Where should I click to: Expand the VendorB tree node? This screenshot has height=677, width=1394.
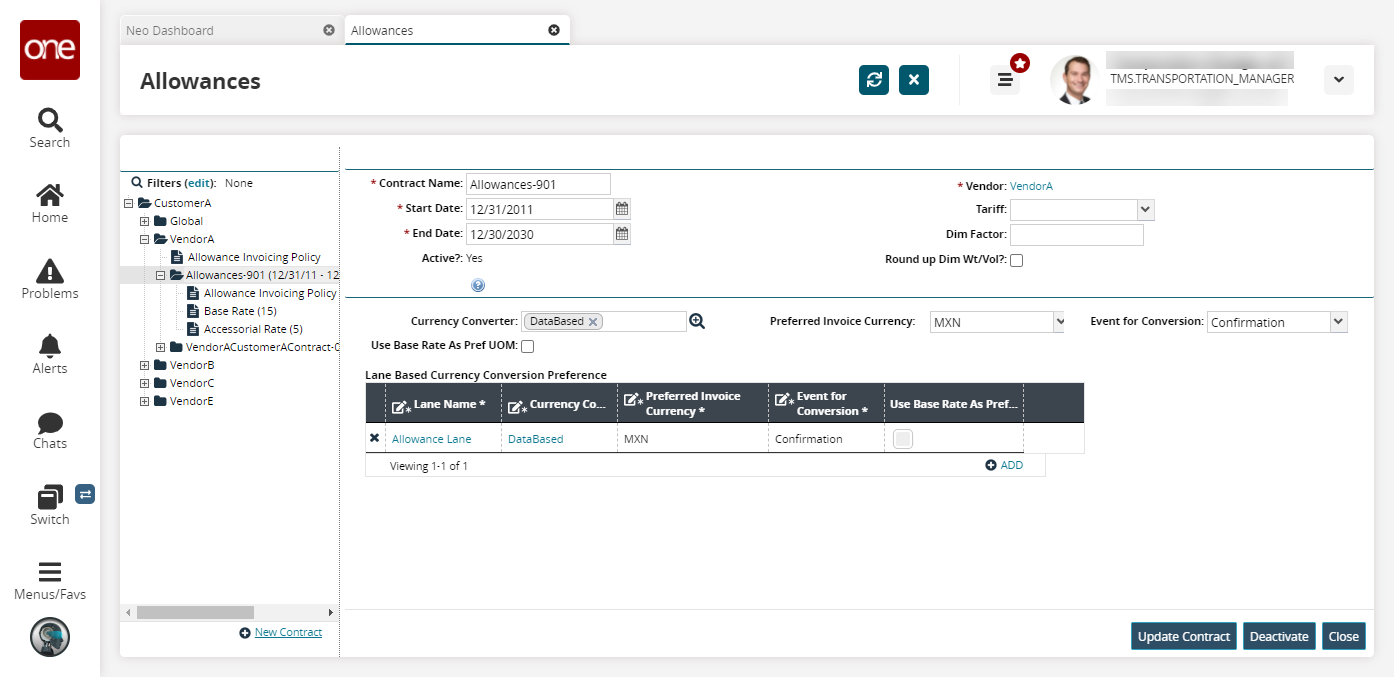click(x=144, y=365)
